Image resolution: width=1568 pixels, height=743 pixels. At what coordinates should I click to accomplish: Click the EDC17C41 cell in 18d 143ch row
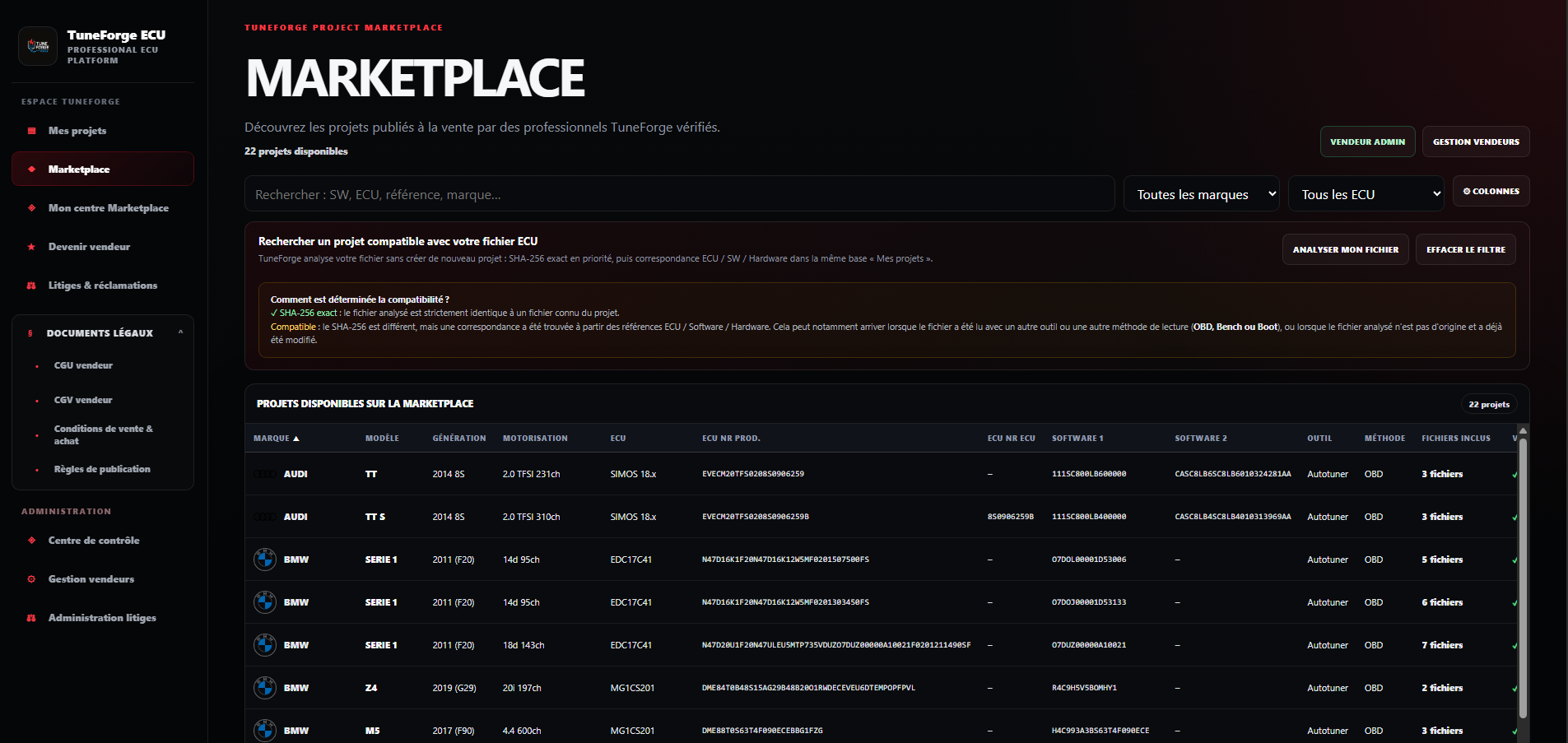631,645
